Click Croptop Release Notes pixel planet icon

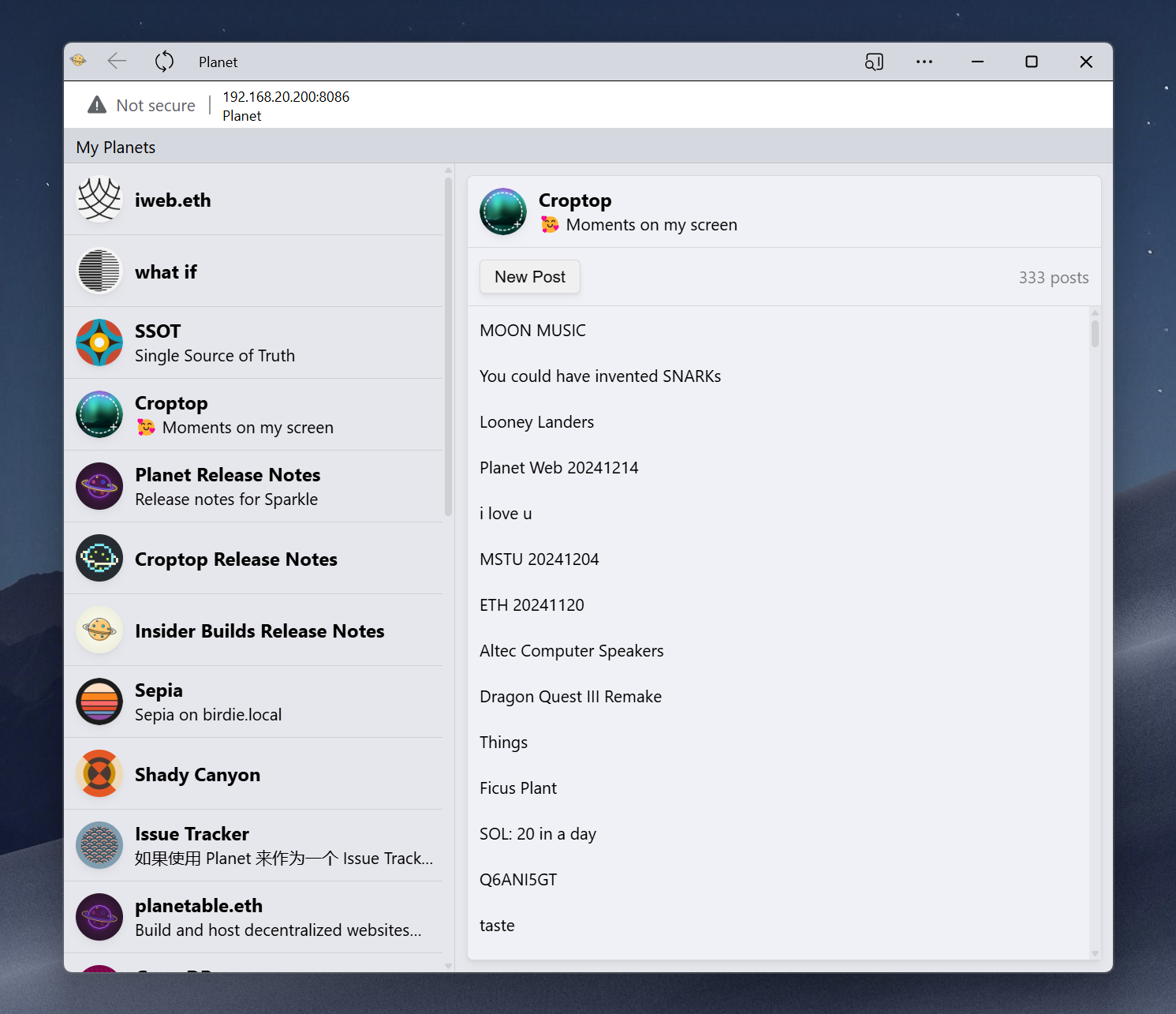[x=99, y=559]
